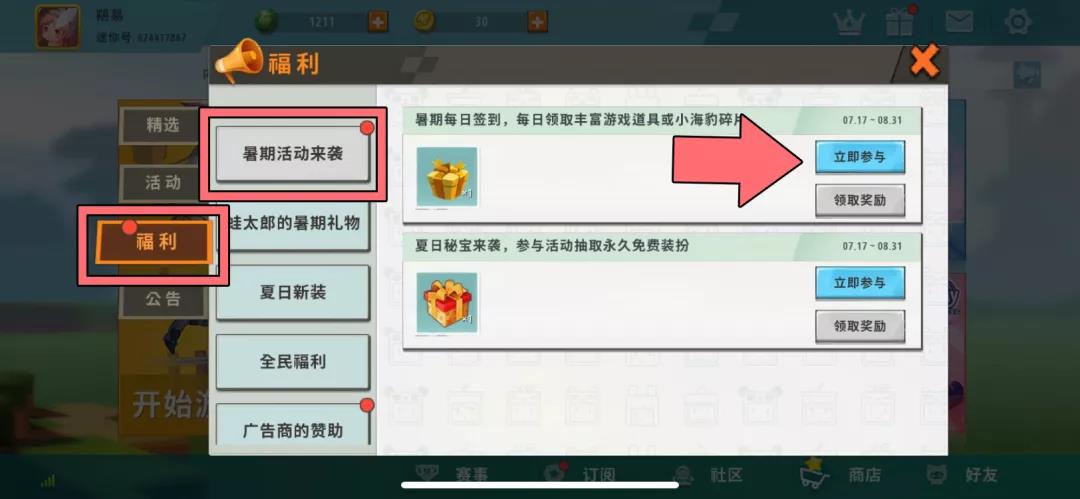Image resolution: width=1080 pixels, height=499 pixels.
Task: Click 立即参与 for daily sign-in event
Action: coord(860,157)
